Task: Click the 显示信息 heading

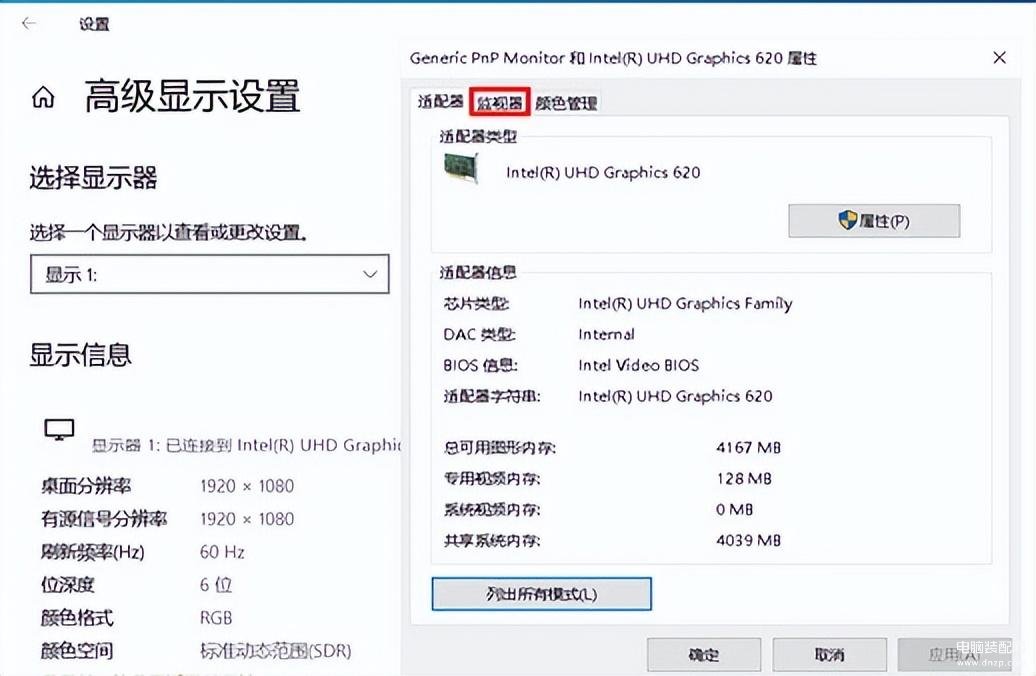Action: coord(81,355)
